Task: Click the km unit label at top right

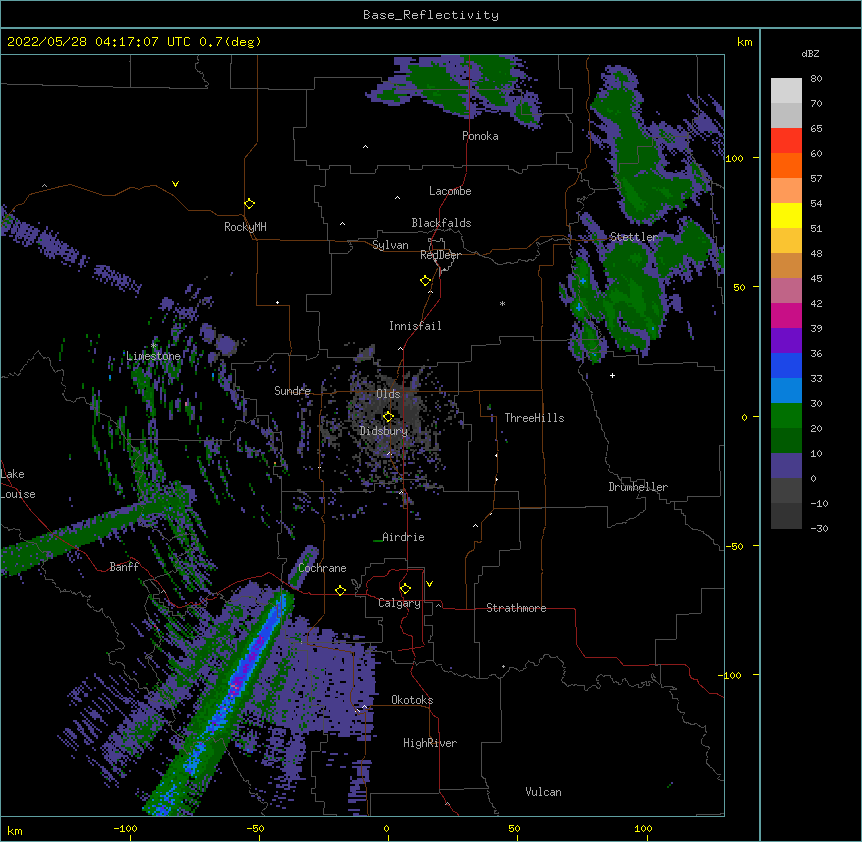Action: click(x=744, y=42)
